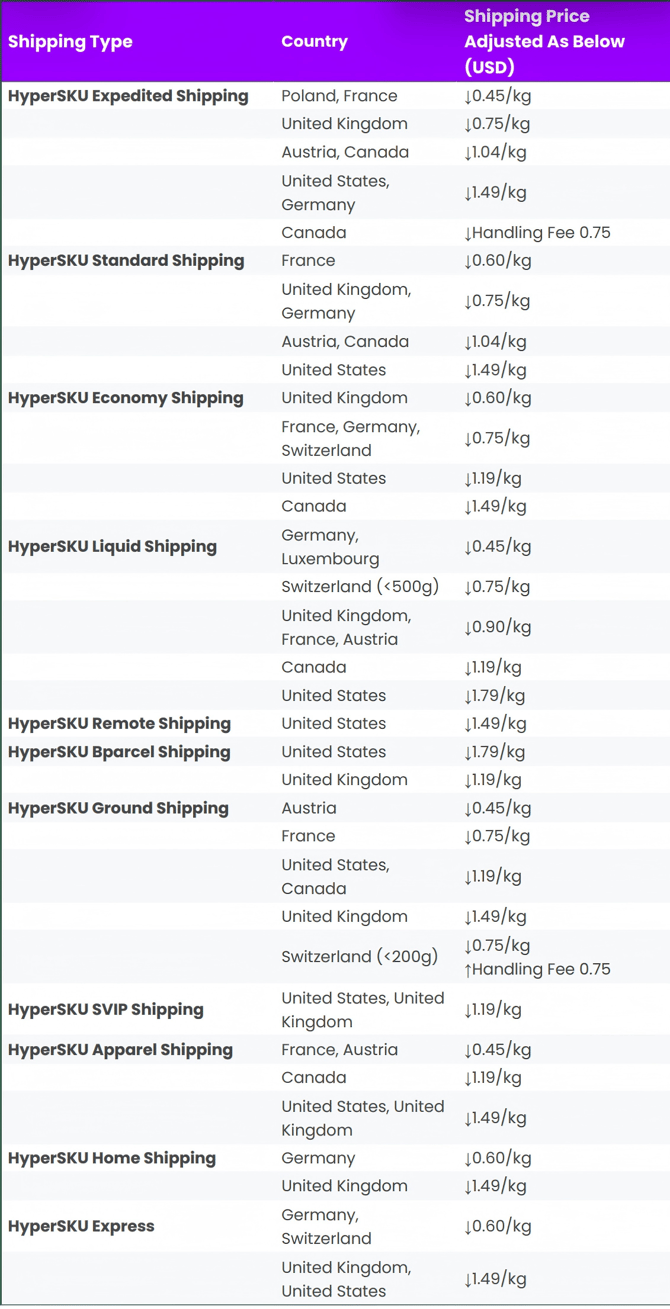Image resolution: width=670 pixels, height=1309 pixels.
Task: Select the HyperSKU Ground Shipping label
Action: 118,808
